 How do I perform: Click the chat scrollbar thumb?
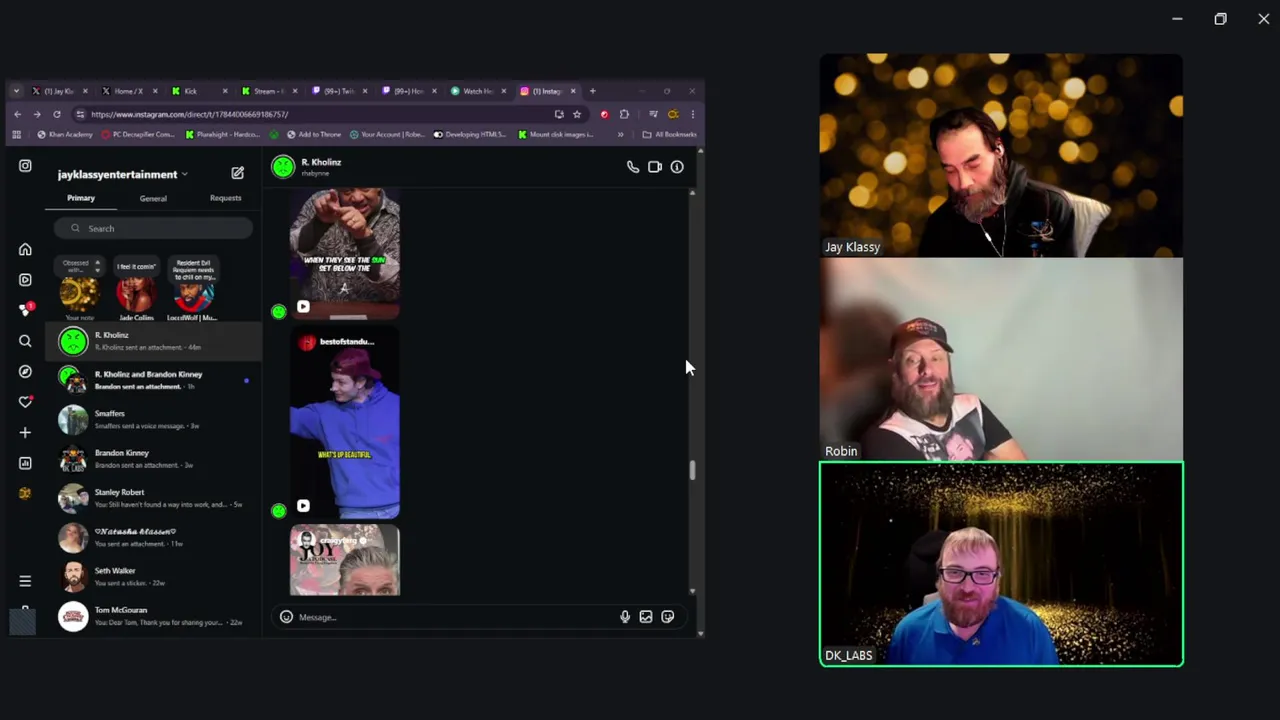point(692,470)
